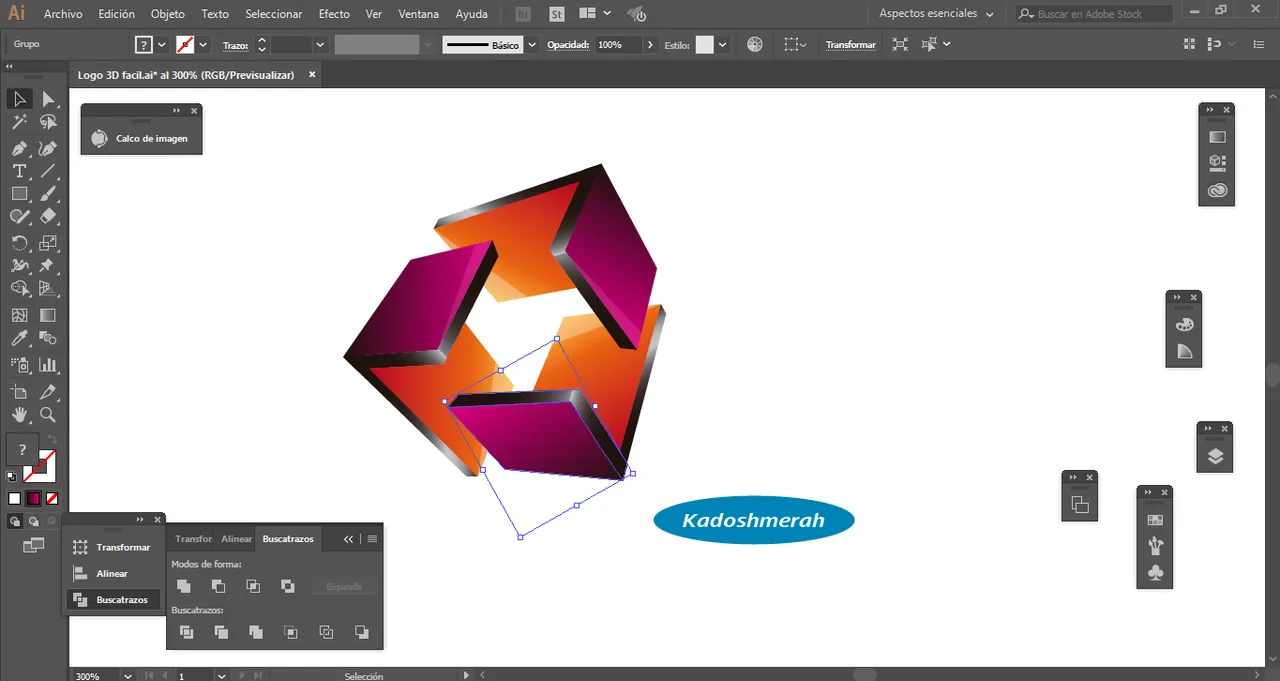
Task: Select the Eraser tool
Action: [x=48, y=216]
